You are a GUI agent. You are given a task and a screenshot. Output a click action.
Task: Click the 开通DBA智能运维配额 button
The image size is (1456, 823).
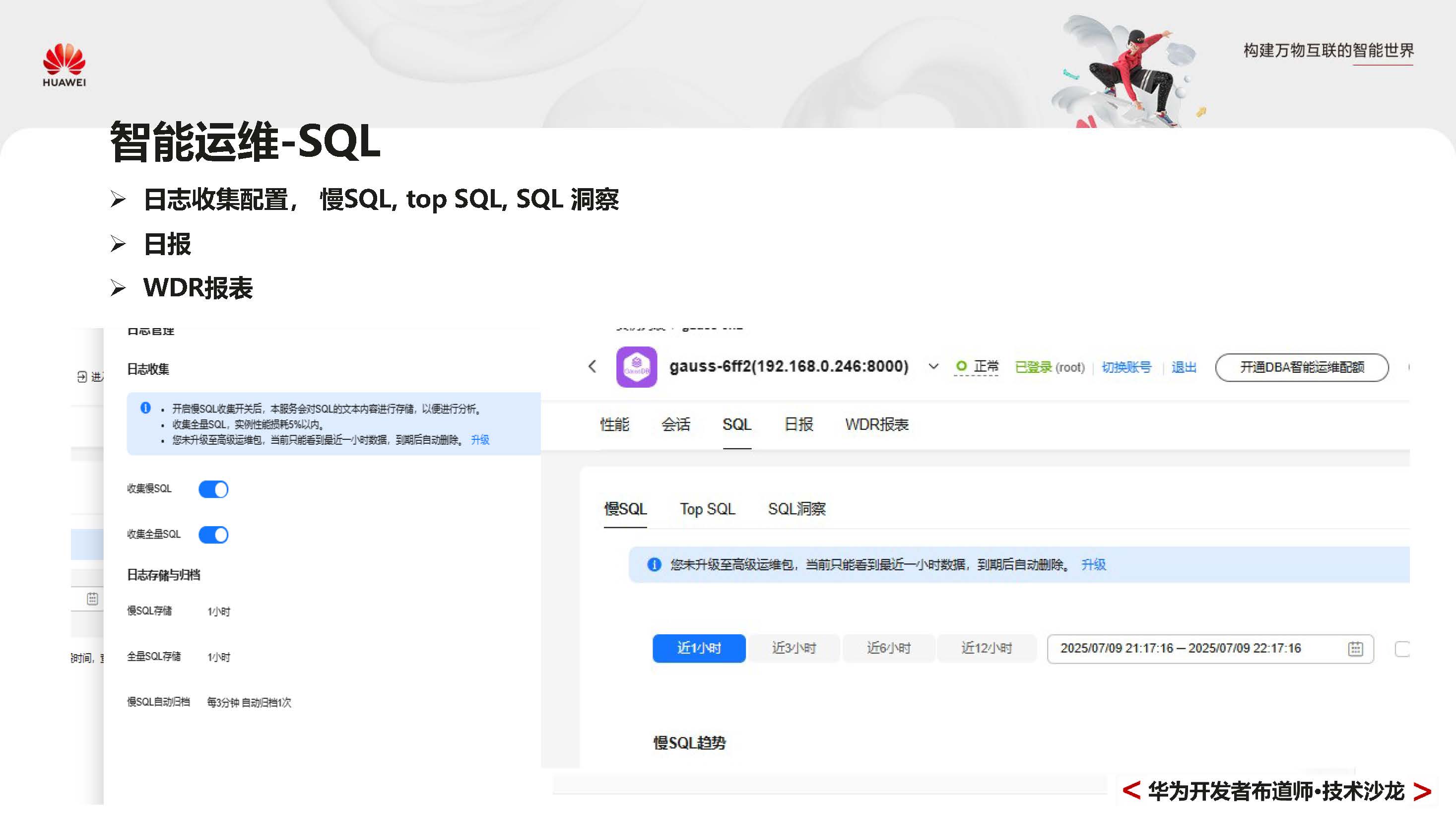click(1302, 367)
